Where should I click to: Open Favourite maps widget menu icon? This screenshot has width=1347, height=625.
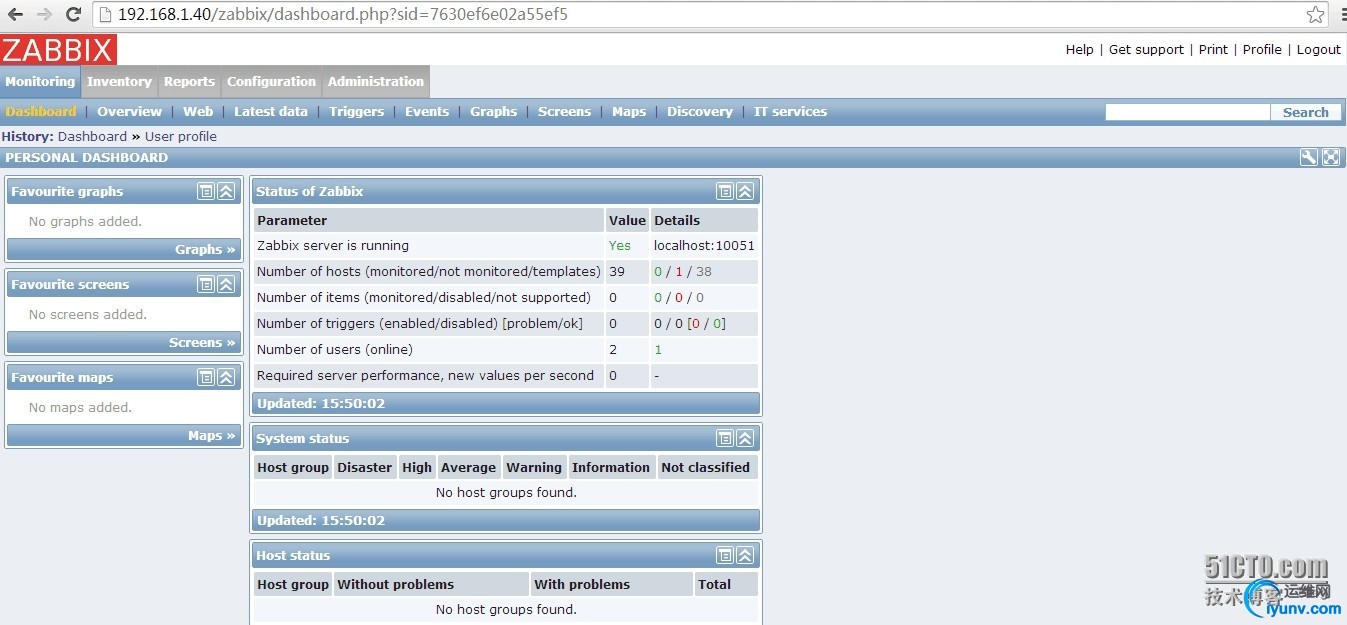[x=206, y=377]
